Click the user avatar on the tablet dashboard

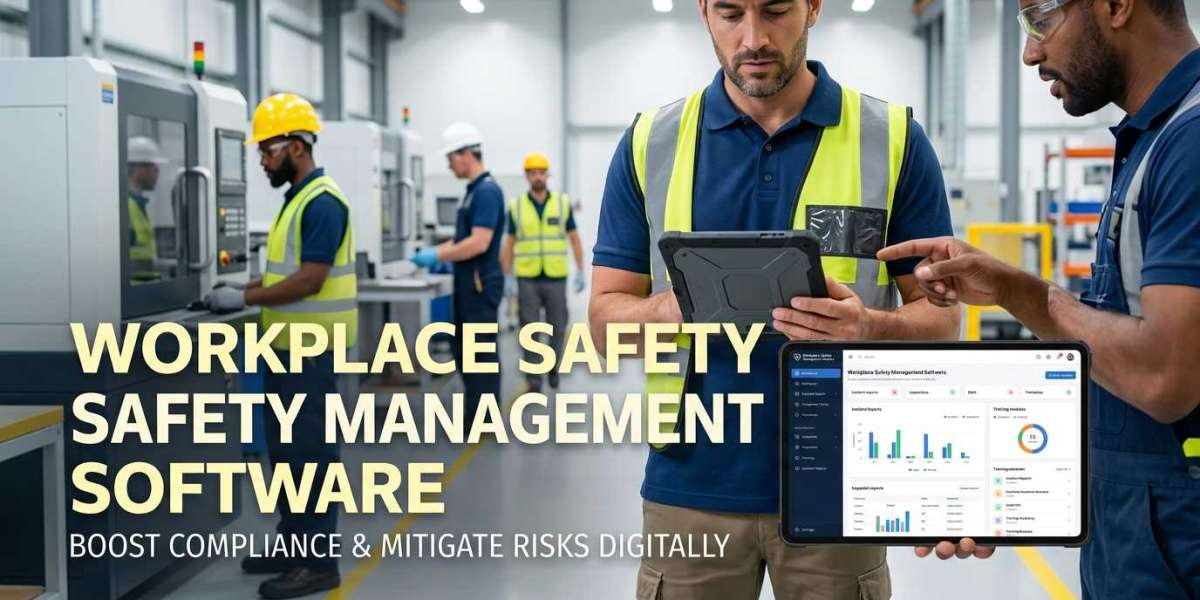1070,357
